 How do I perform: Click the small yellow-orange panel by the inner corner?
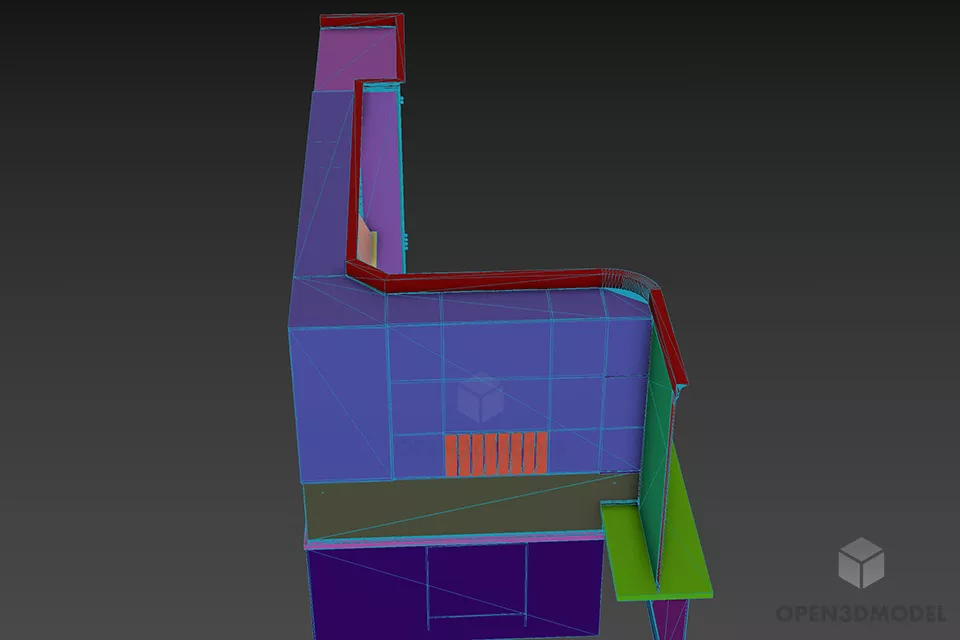click(369, 246)
